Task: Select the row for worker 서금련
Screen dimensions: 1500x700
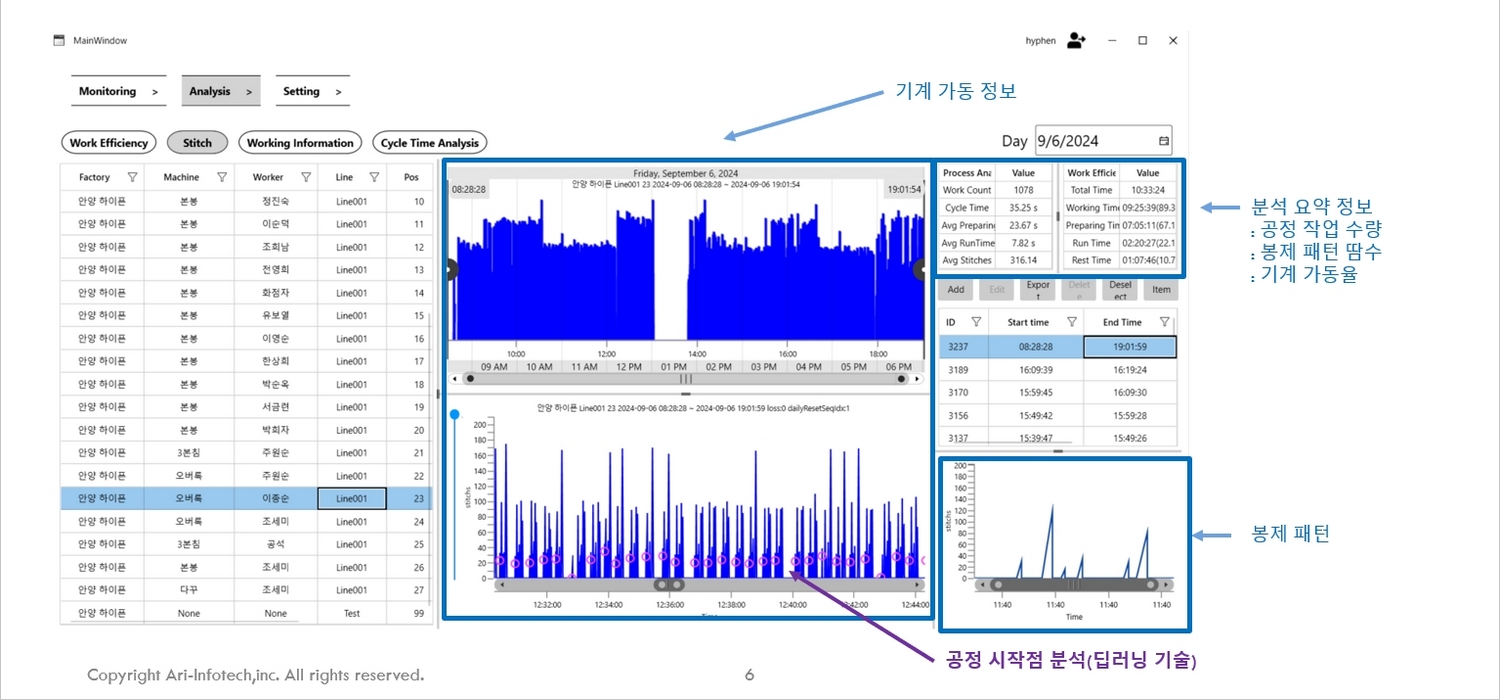Action: (246, 407)
